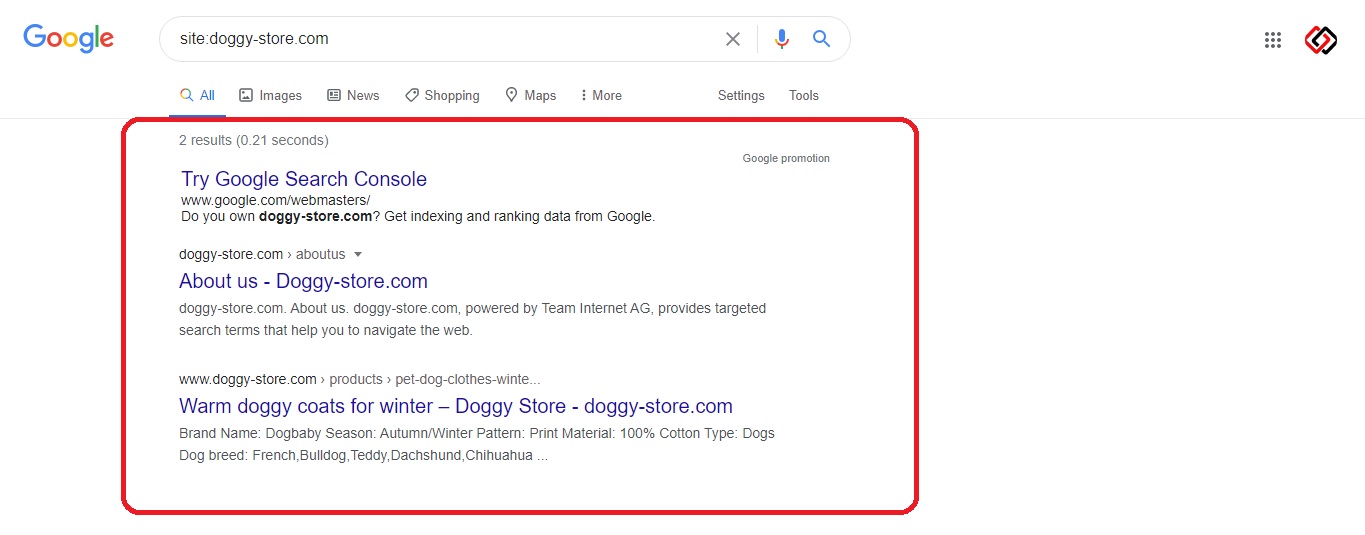Open the Try Google Search Console link
The height and width of the screenshot is (535, 1365).
(x=304, y=179)
